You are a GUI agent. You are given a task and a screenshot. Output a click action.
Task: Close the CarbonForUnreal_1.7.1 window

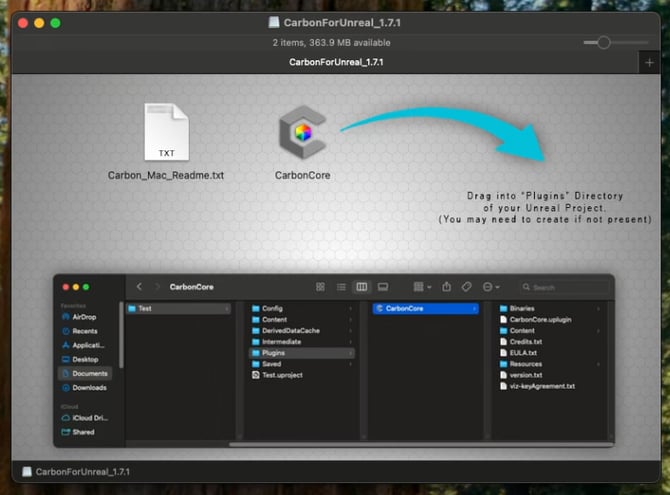pos(23,23)
